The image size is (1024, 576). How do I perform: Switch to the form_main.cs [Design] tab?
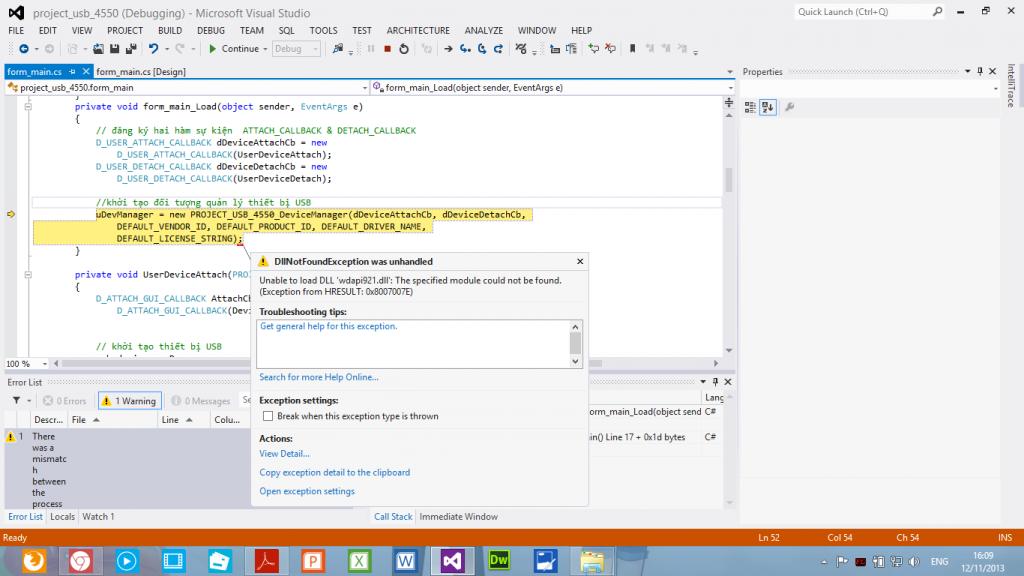pos(140,72)
